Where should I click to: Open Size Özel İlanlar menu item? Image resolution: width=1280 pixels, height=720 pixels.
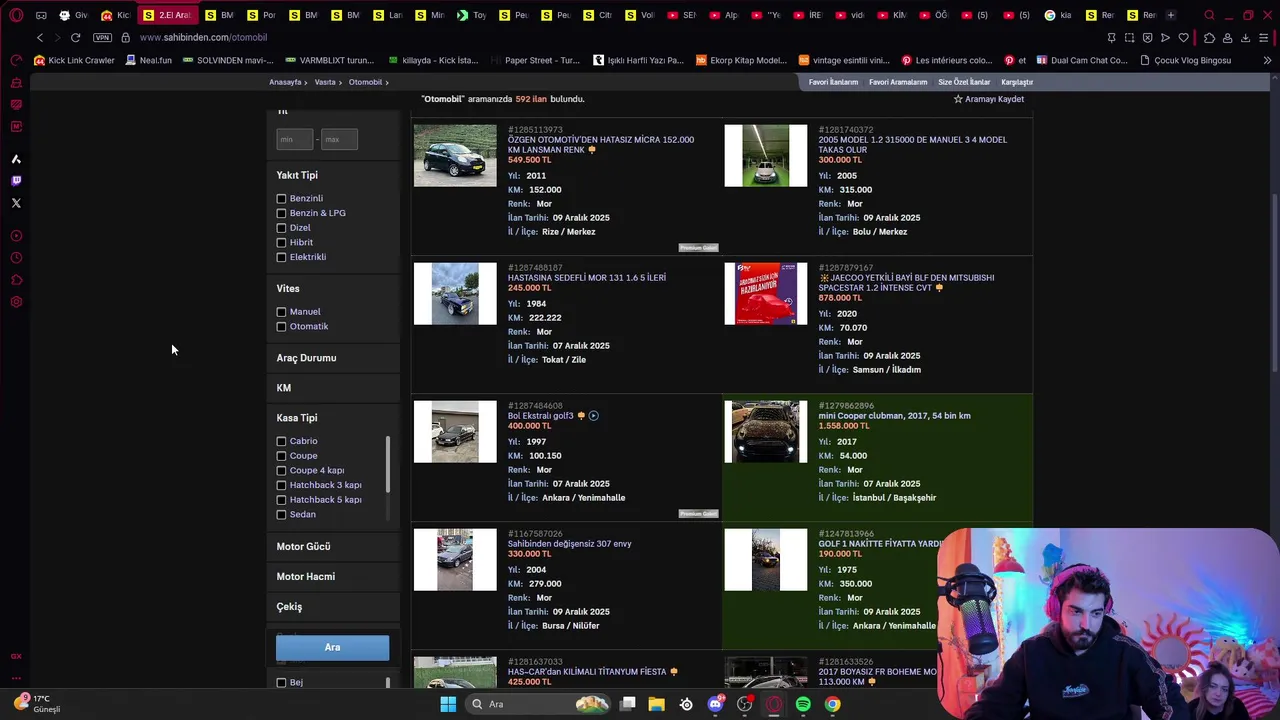pos(964,82)
